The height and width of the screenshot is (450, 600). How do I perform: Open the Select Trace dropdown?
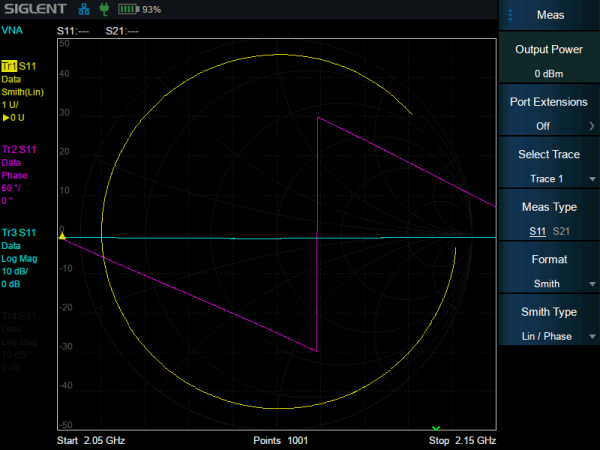[549, 166]
